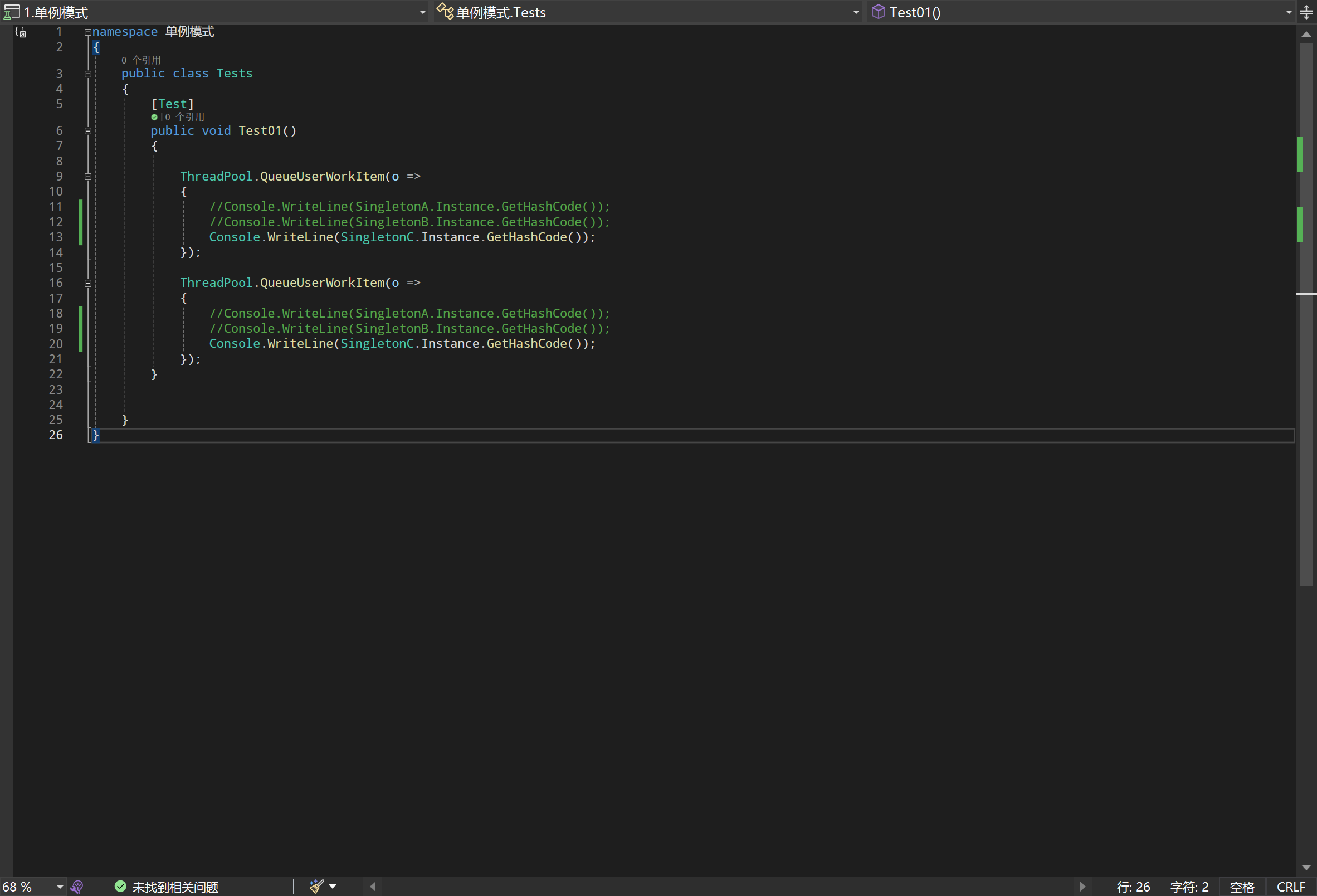Click the split editor window icon
Viewport: 1317px width, 896px height.
click(1306, 12)
